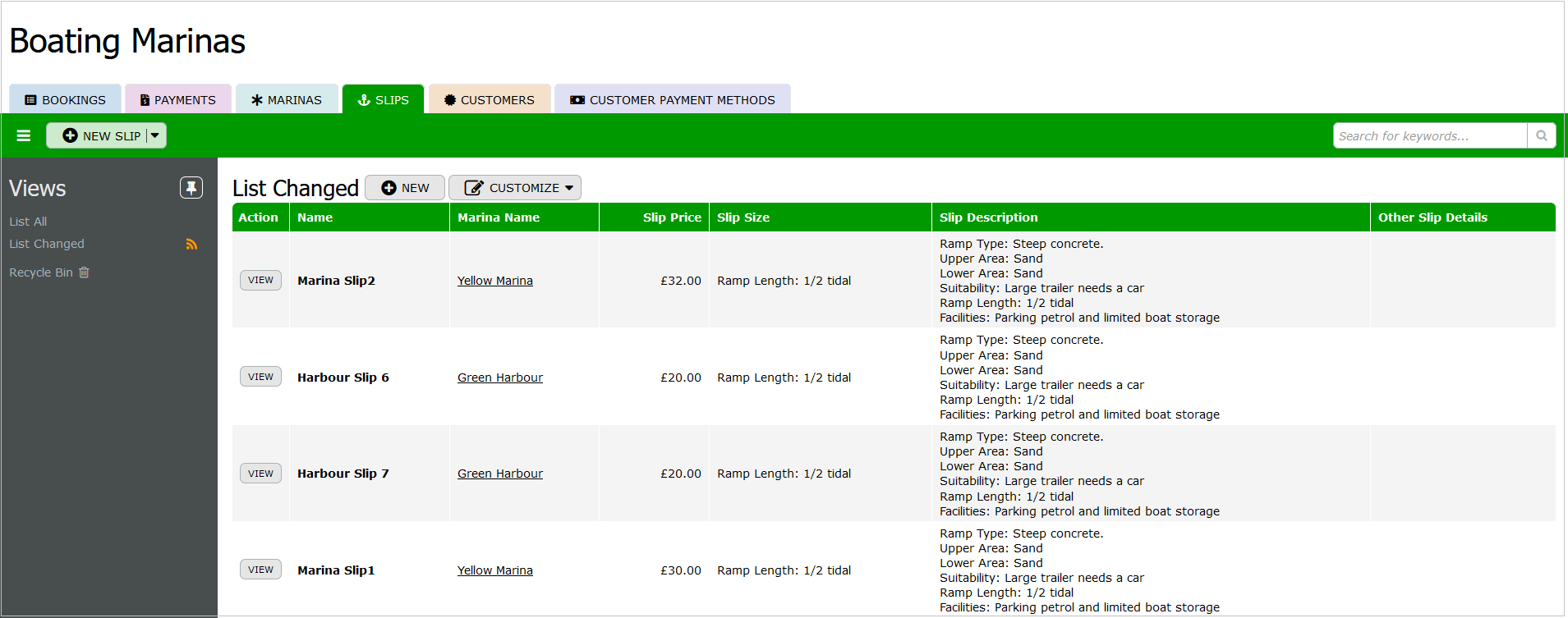This screenshot has height=618, width=1568.
Task: Toggle the Views panel pin icon
Action: (x=191, y=188)
